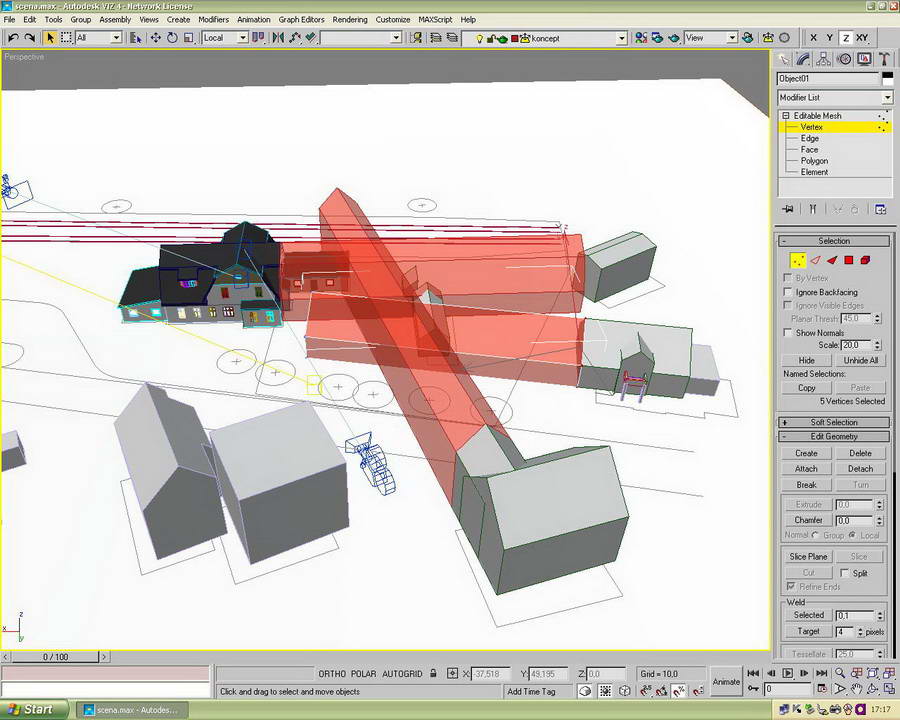Choose Edge sub-object selection icon
The image size is (900, 720).
coord(815,260)
